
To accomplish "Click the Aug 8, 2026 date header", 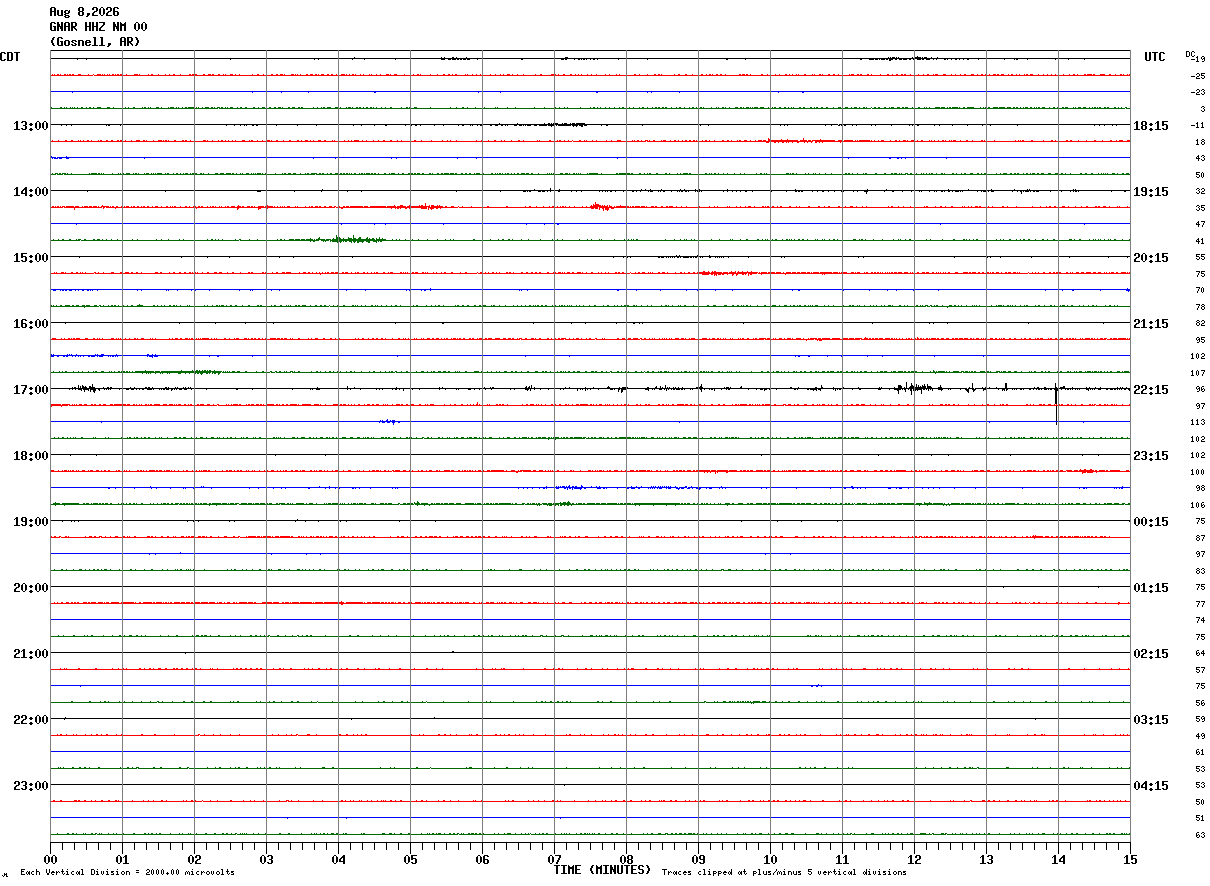I will click(84, 12).
